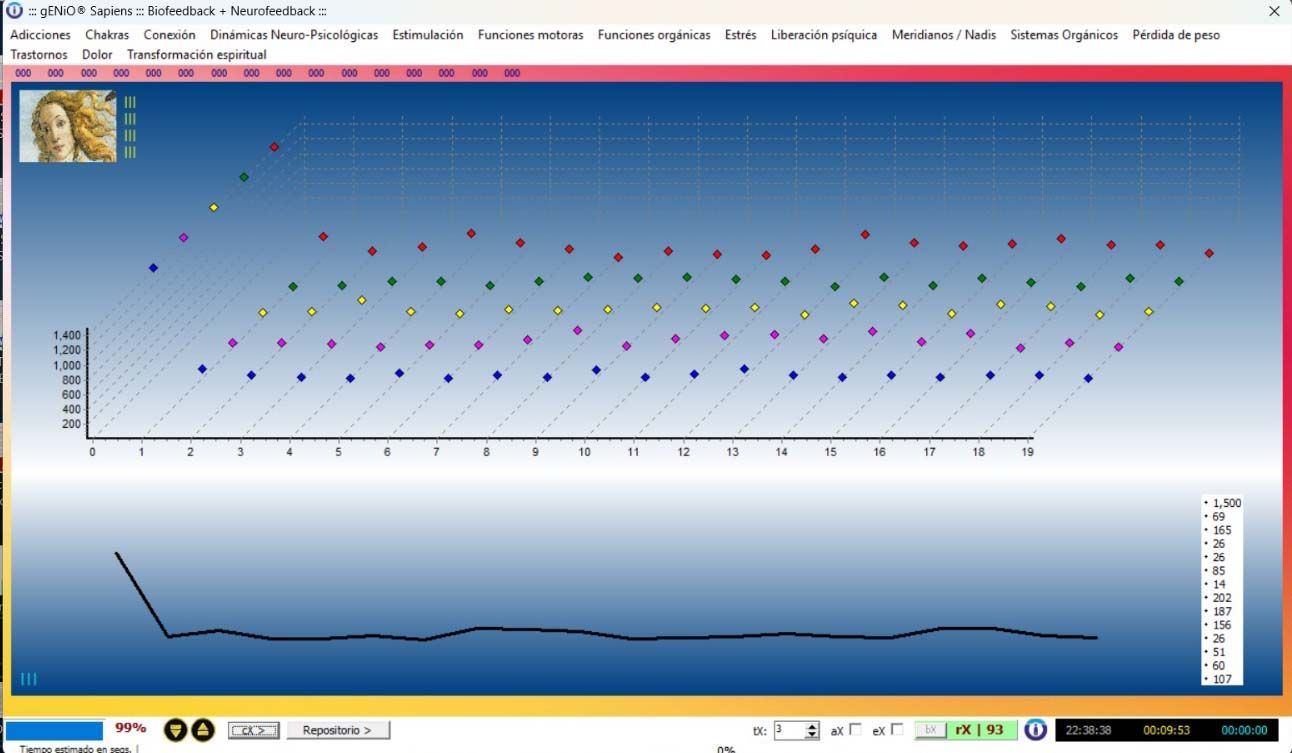Enable the eX checkbox
This screenshot has width=1292, height=753.
point(897,729)
